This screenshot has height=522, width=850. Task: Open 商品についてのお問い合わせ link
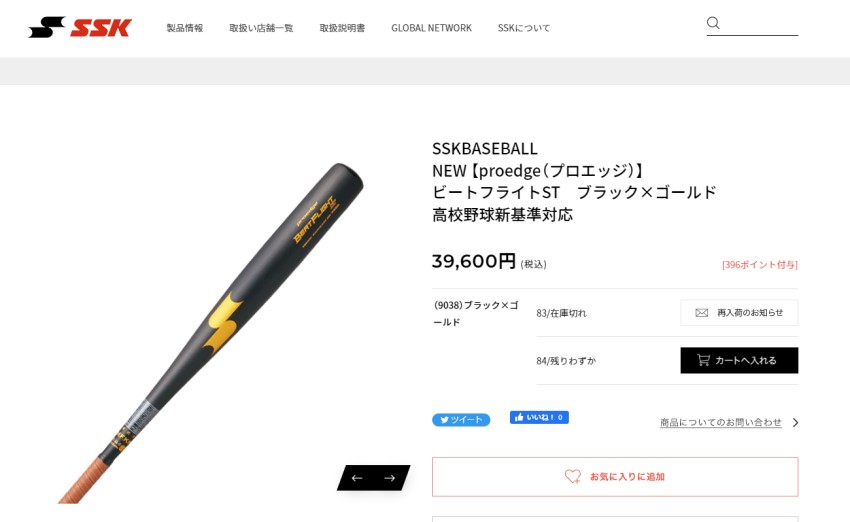(720, 422)
